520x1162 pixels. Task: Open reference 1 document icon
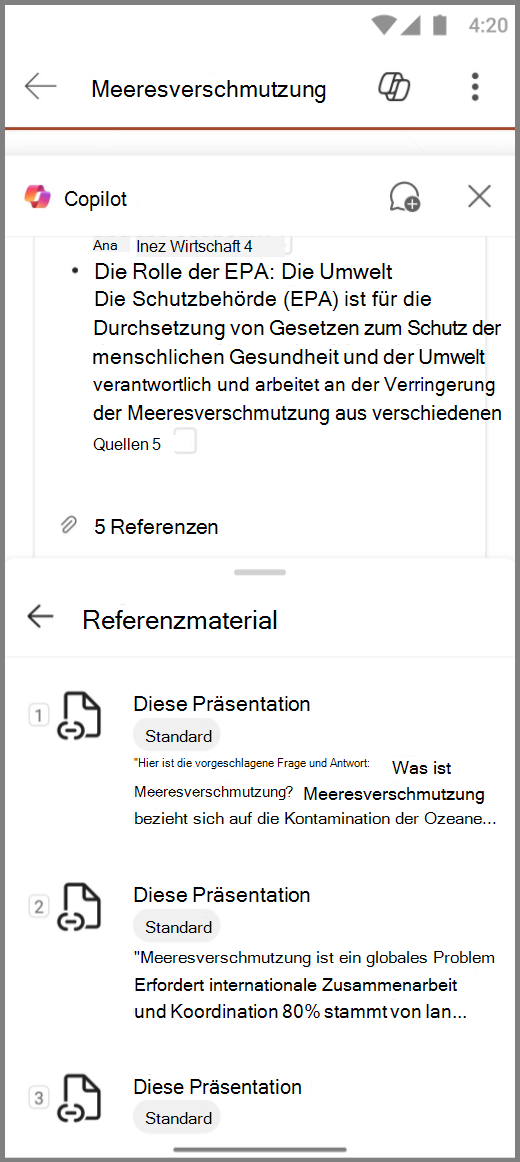click(x=79, y=716)
